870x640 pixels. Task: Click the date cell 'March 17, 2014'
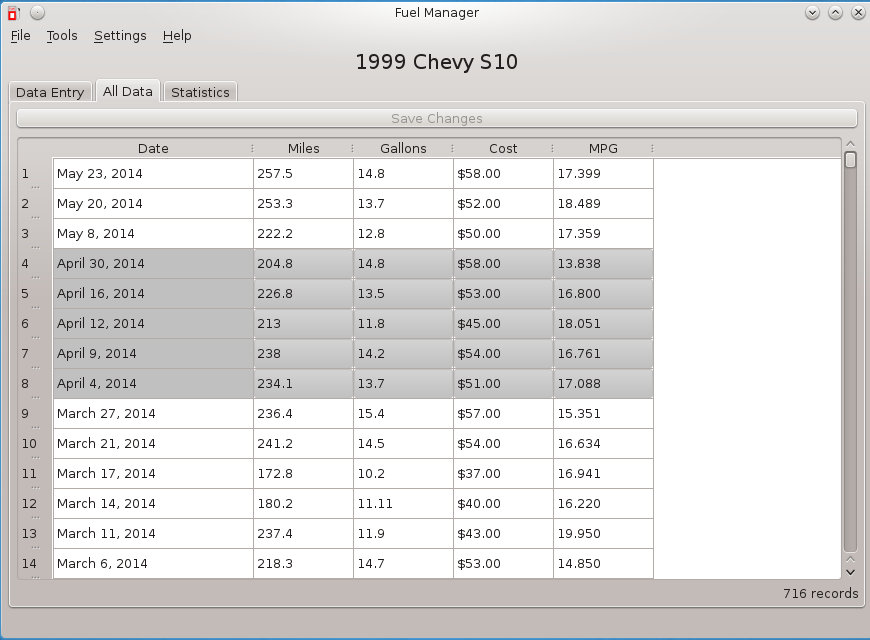tap(153, 473)
